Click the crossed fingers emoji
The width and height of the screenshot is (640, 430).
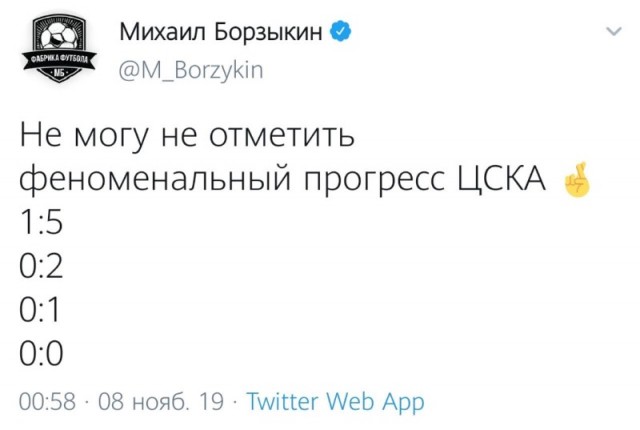coord(577,179)
